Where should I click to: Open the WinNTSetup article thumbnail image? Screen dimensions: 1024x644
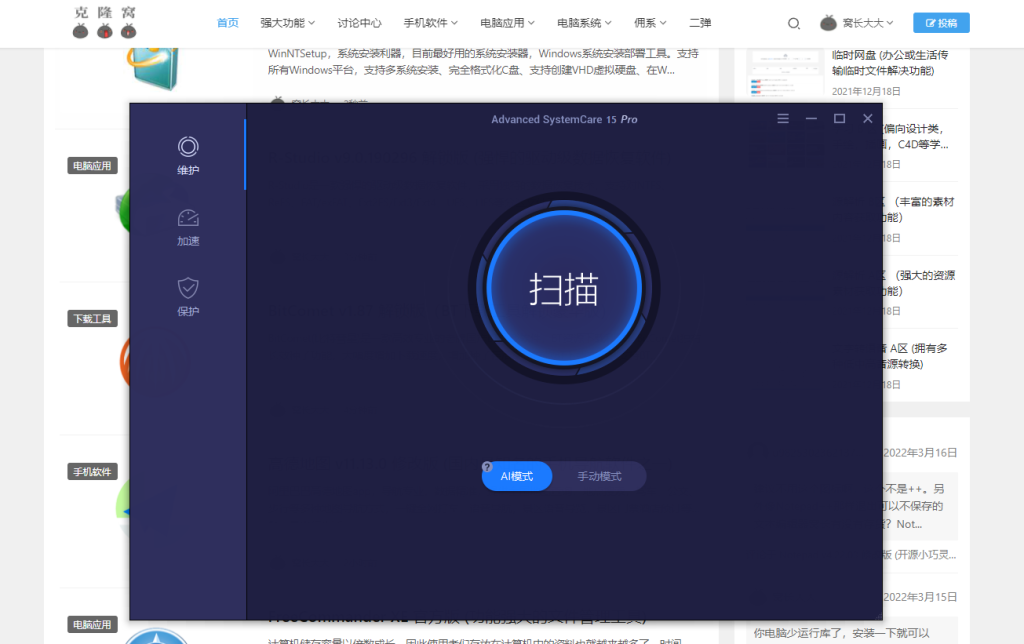pyautogui.click(x=153, y=68)
